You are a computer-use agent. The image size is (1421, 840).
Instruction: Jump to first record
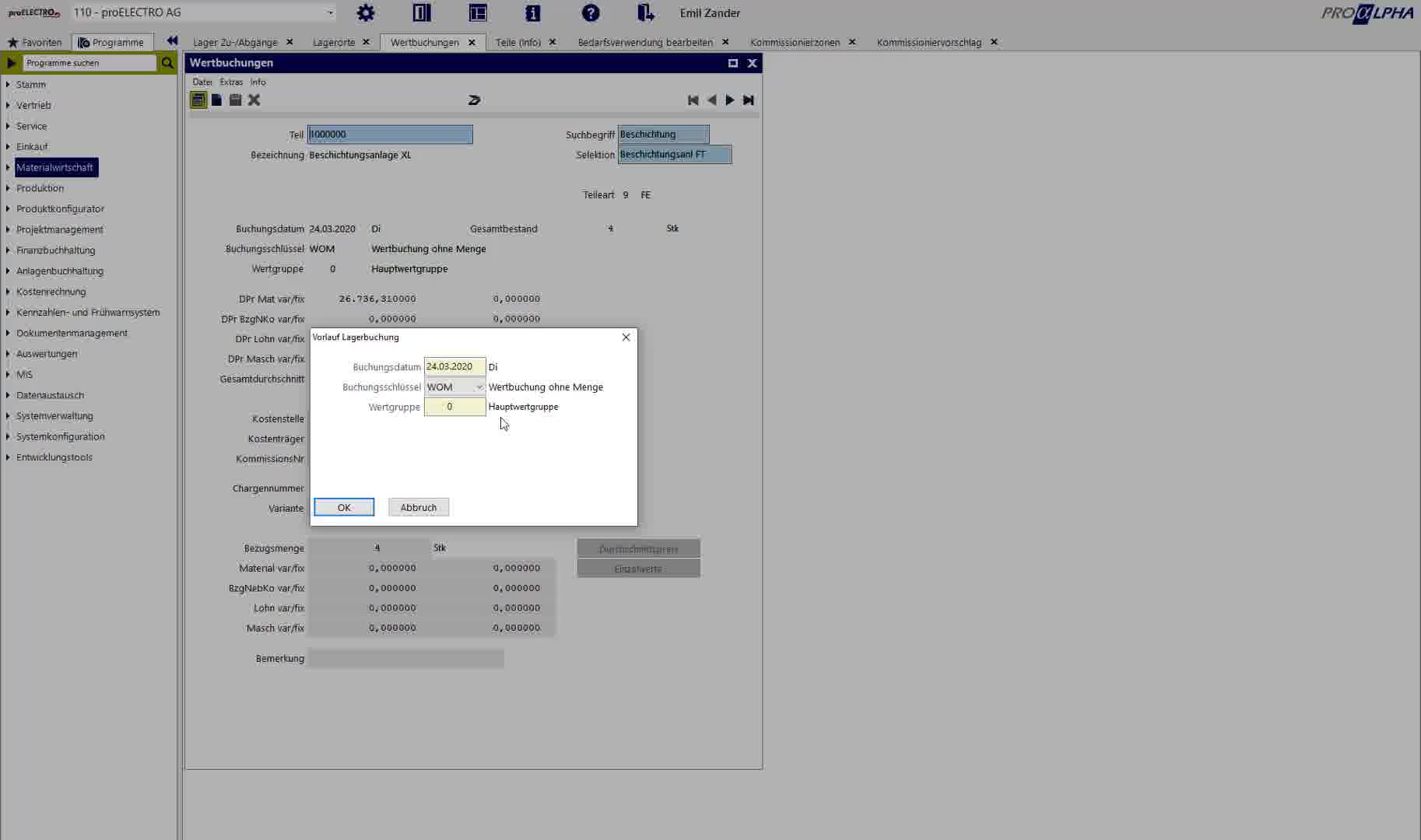click(x=693, y=100)
